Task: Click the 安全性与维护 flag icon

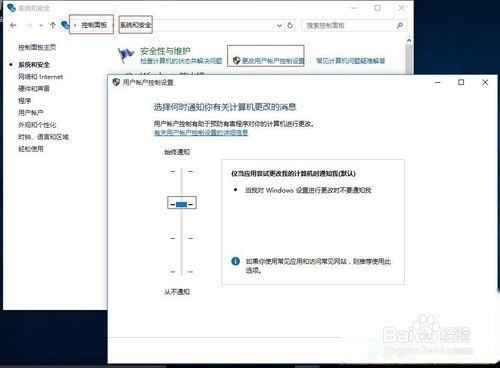Action: point(126,55)
